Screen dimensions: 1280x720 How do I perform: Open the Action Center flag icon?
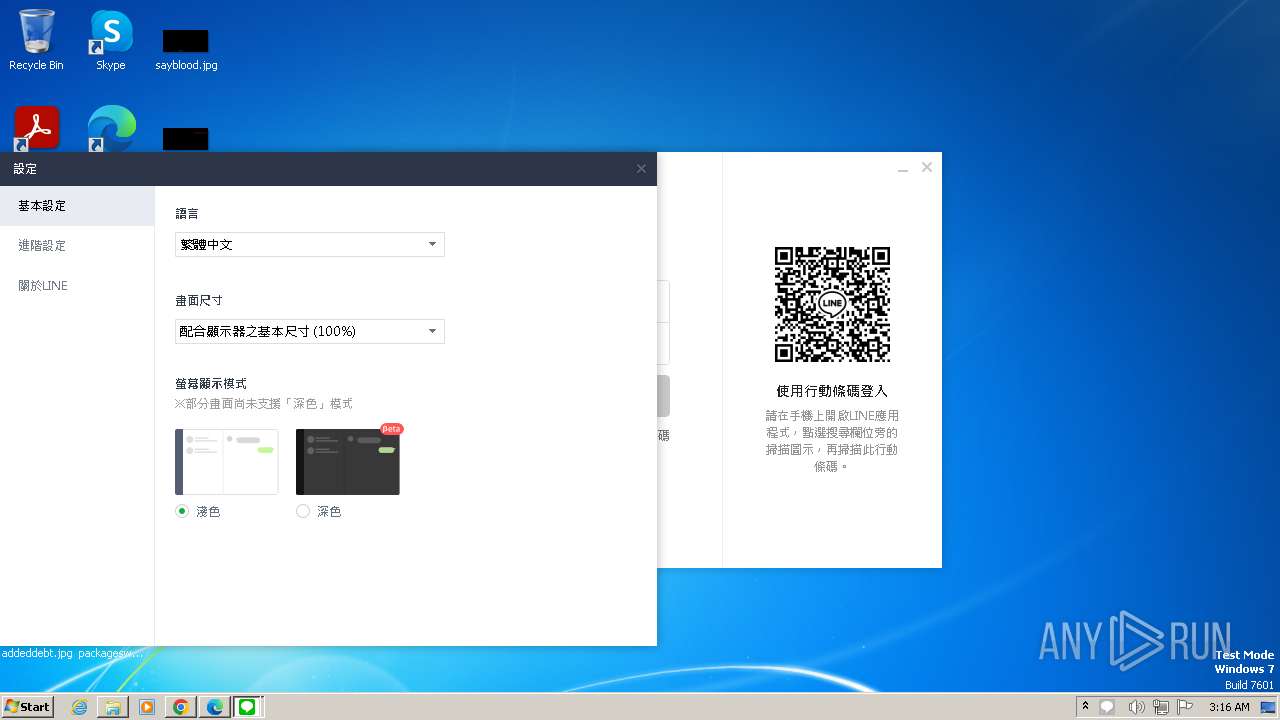pyautogui.click(x=1185, y=707)
